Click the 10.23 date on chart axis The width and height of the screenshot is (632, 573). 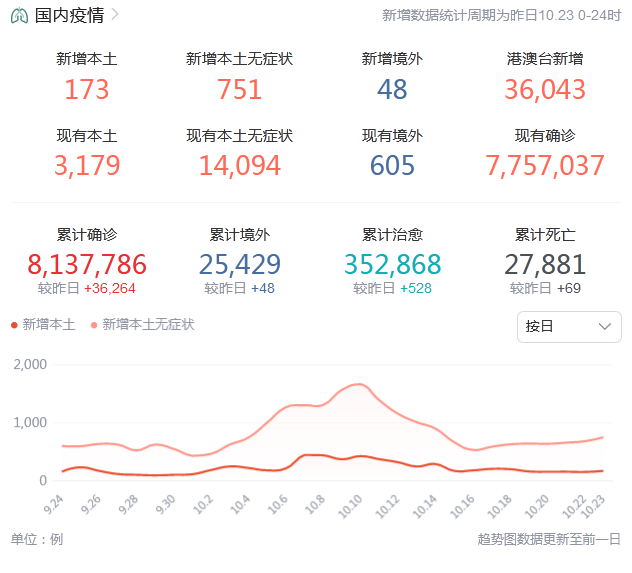click(x=596, y=504)
